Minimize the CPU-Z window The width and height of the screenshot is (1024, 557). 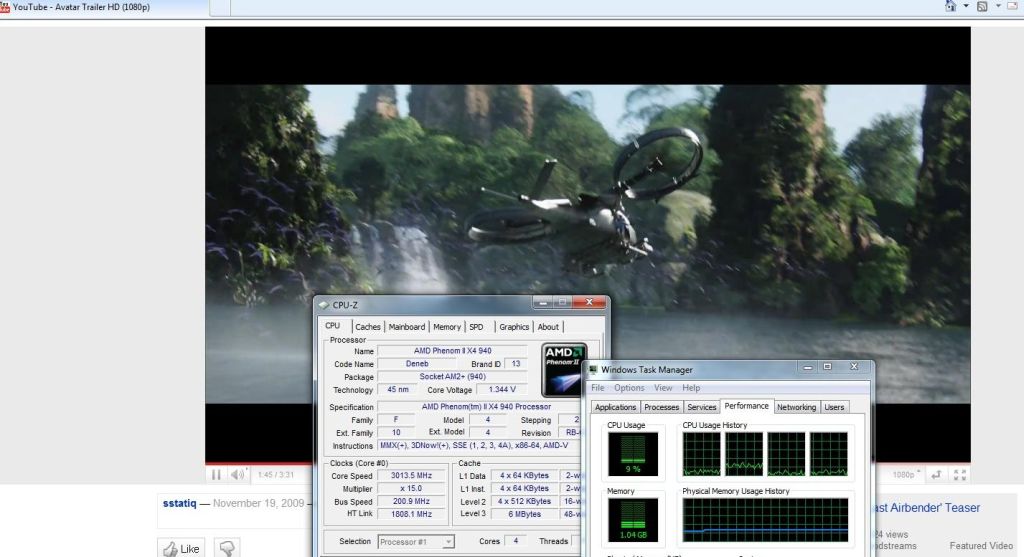click(x=543, y=302)
